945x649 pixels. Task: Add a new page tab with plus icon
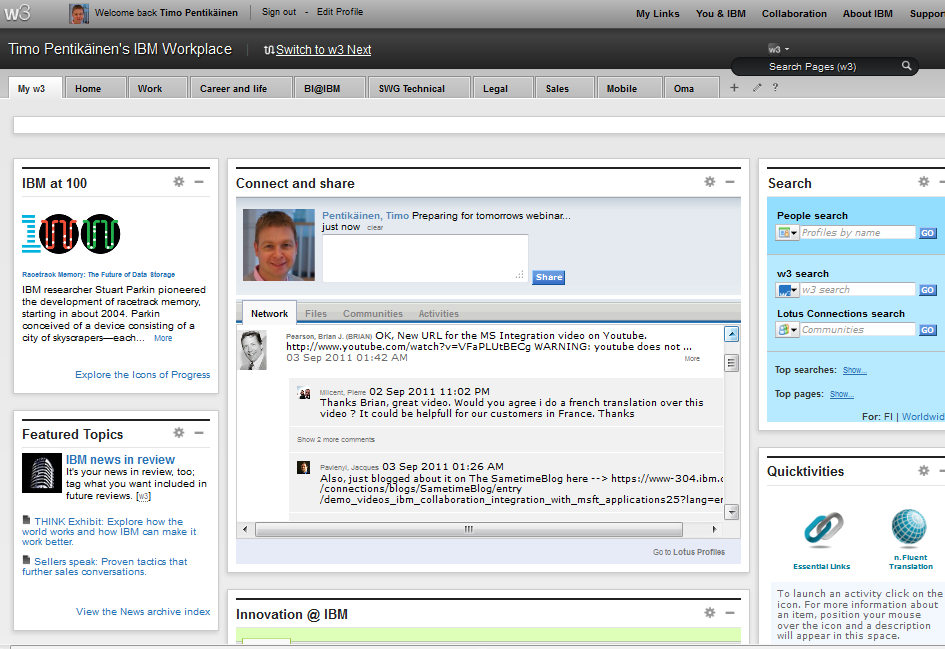(734, 88)
